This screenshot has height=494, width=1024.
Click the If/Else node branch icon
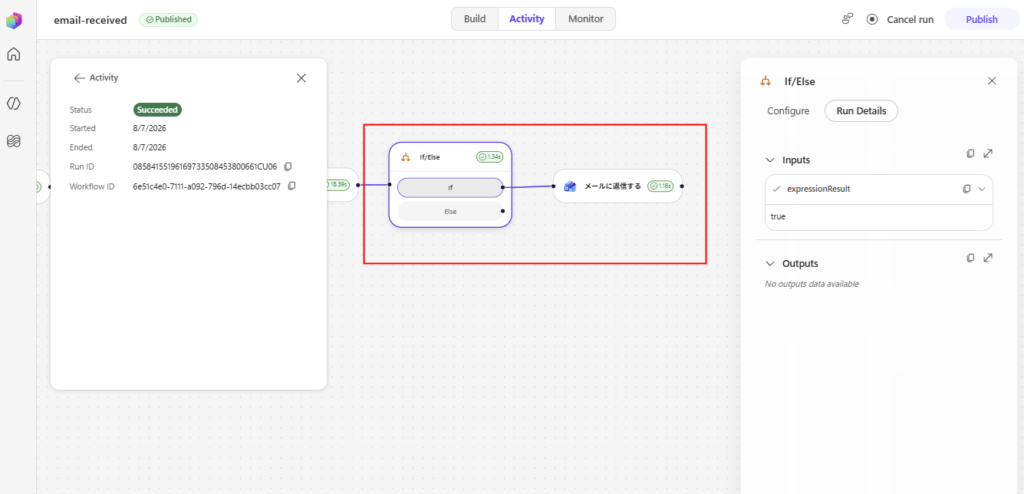(406, 157)
